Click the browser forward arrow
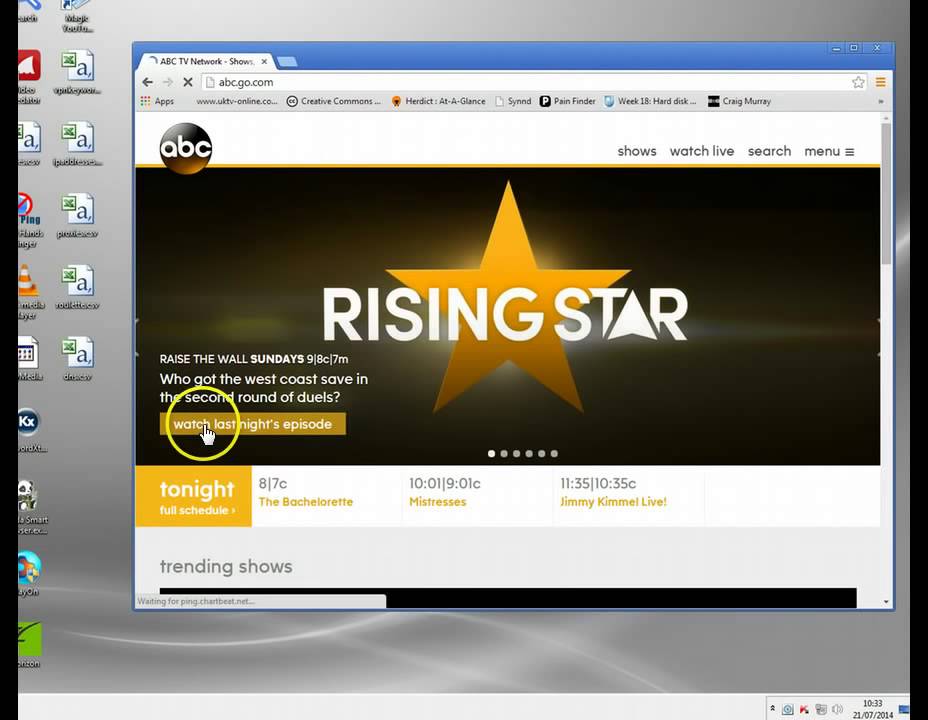The height and width of the screenshot is (720, 928). click(x=168, y=82)
